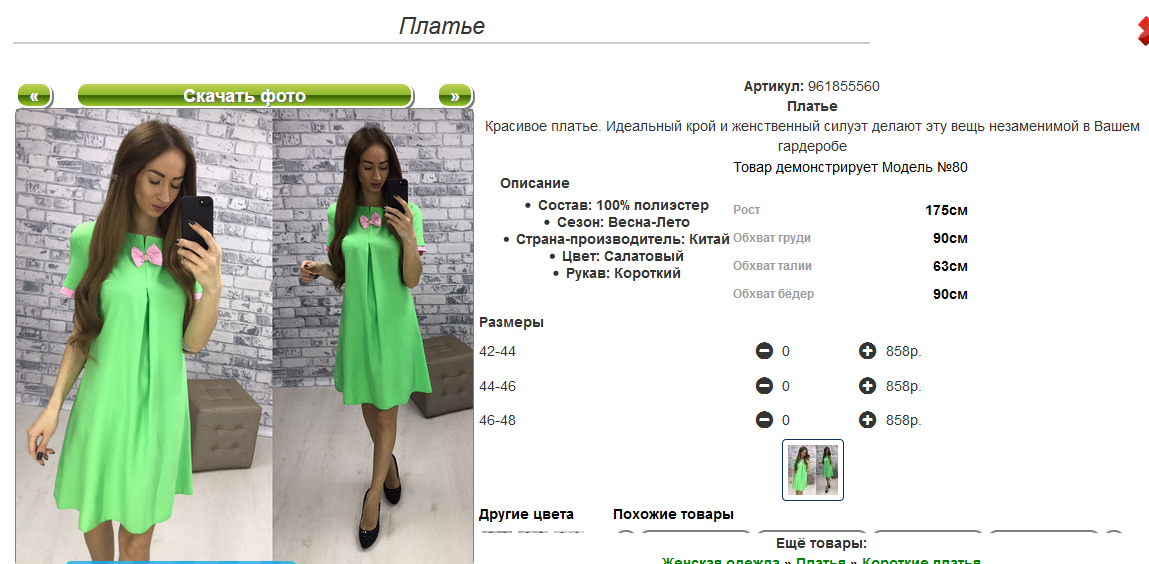Open the Женская одежда category link
The width and height of the screenshot is (1149, 564).
coord(720,560)
